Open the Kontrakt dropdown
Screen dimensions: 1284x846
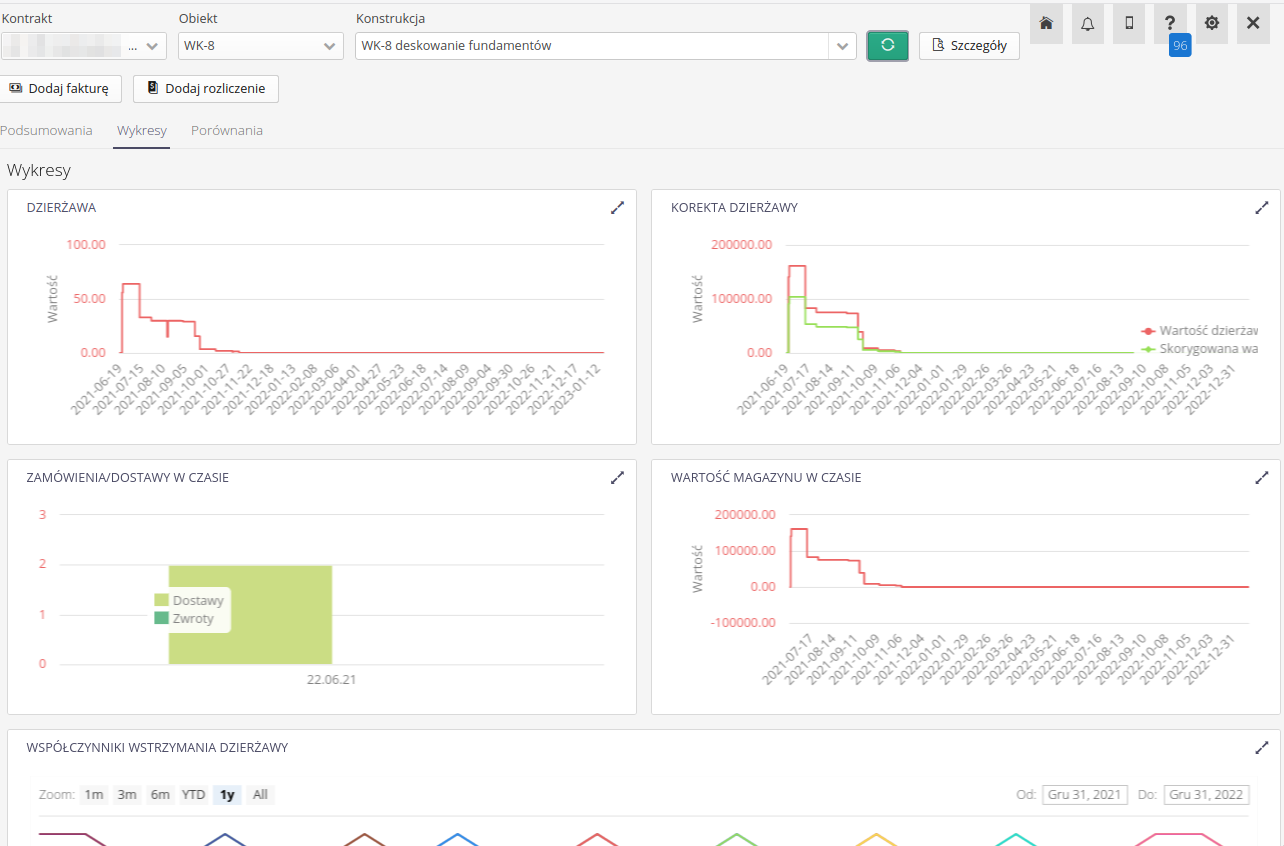point(83,46)
